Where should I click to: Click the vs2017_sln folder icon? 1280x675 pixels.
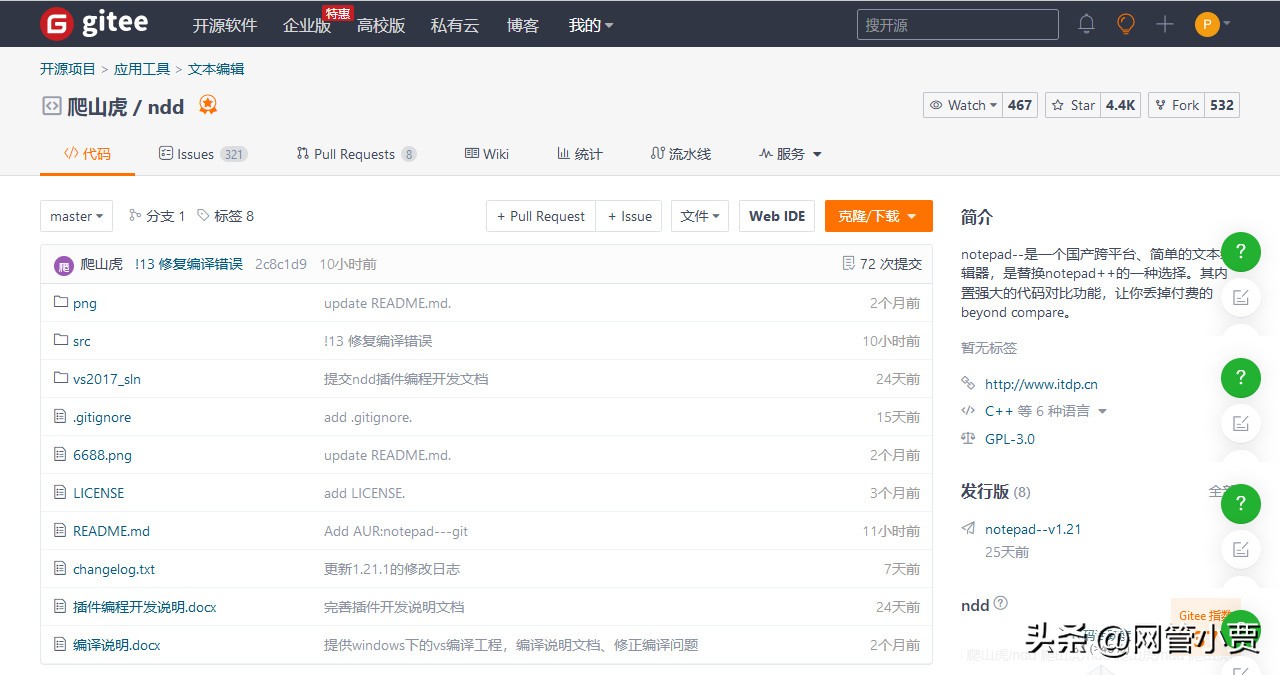coord(61,378)
